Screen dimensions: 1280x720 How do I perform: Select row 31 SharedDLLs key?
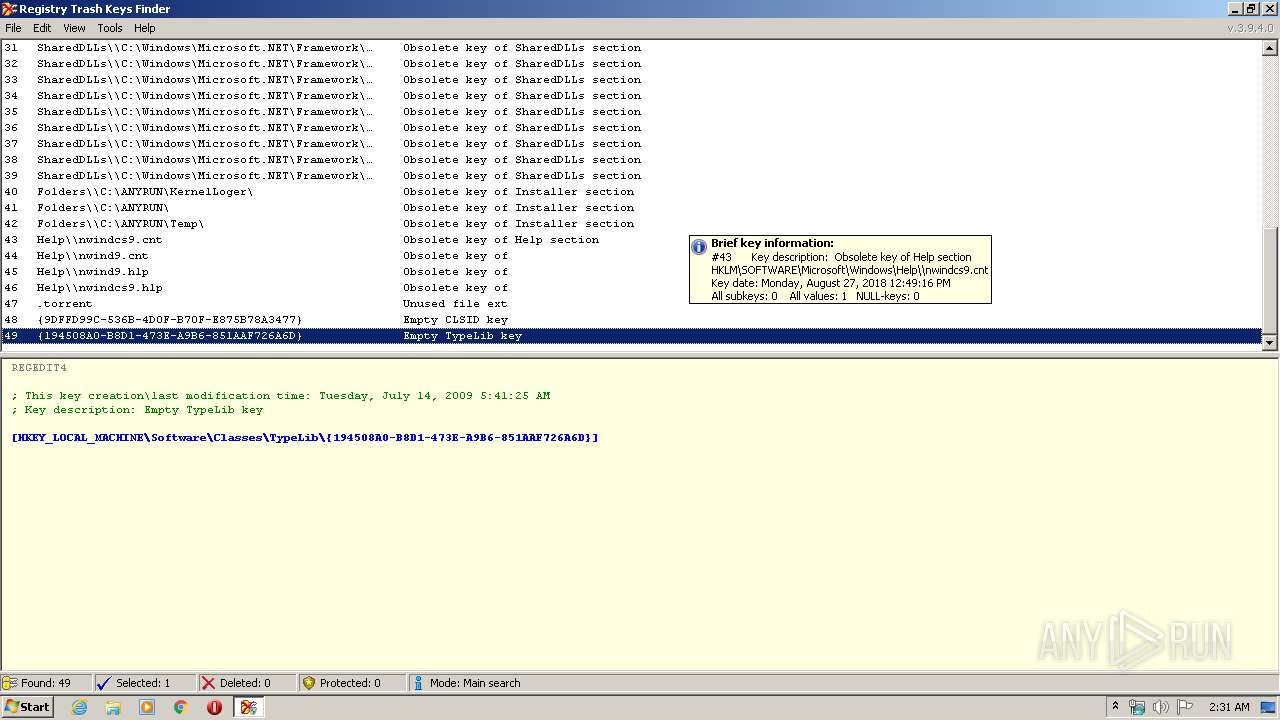[x=632, y=48]
